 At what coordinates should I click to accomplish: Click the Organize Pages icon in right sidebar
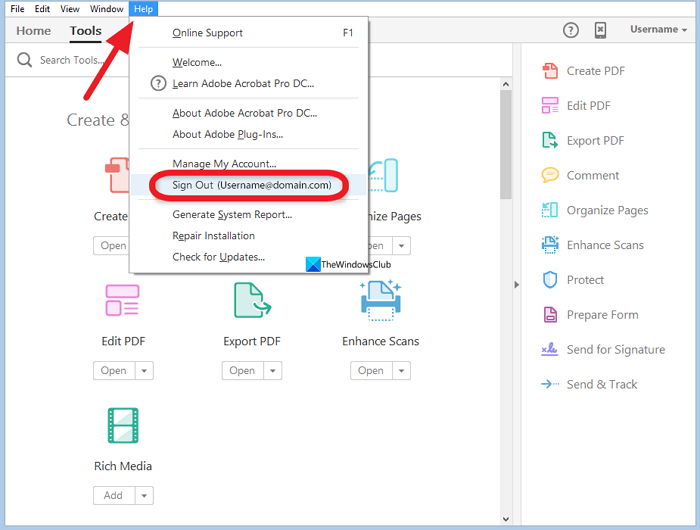550,209
